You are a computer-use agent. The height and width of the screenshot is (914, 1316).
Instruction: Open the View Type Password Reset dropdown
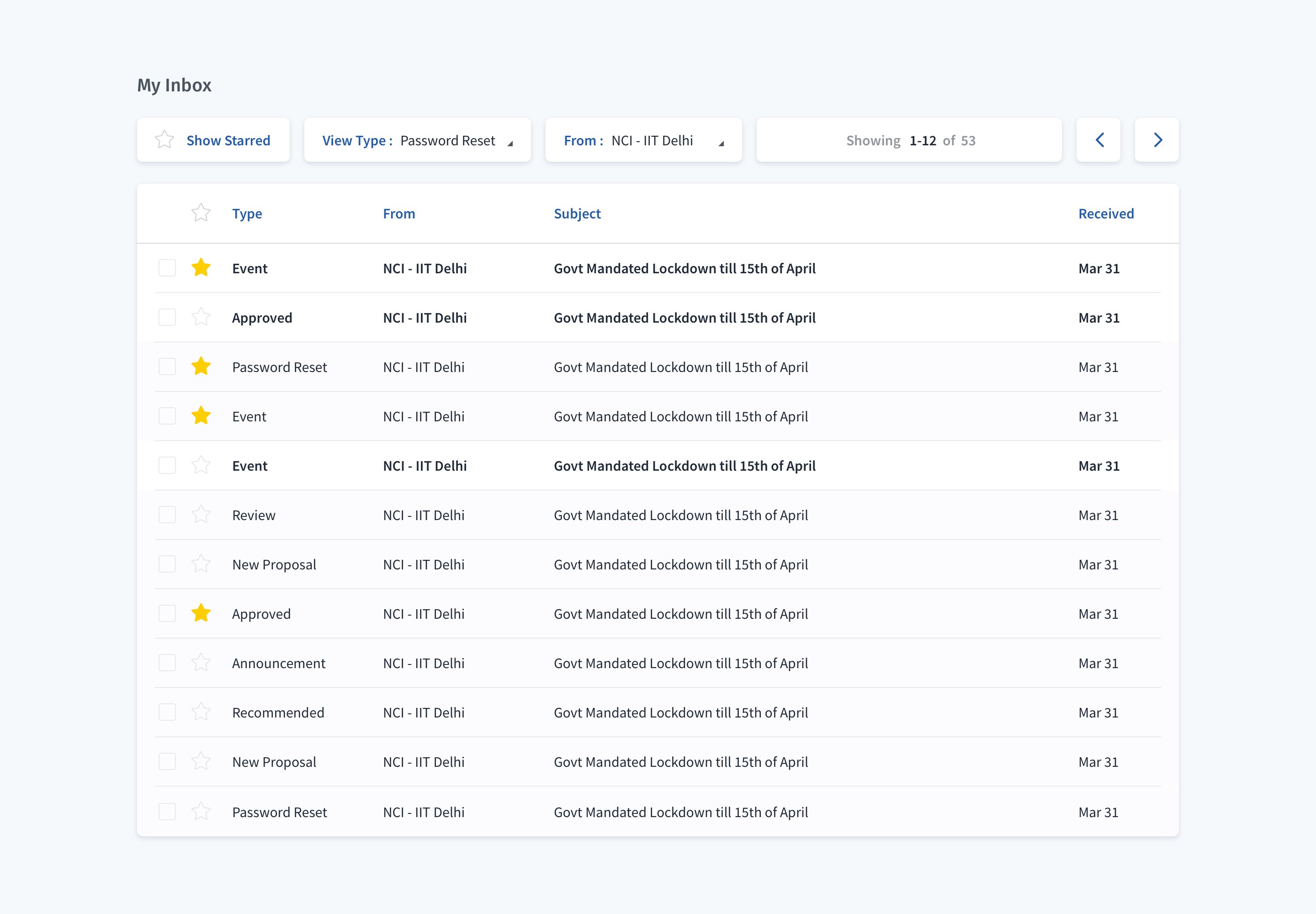(x=418, y=140)
